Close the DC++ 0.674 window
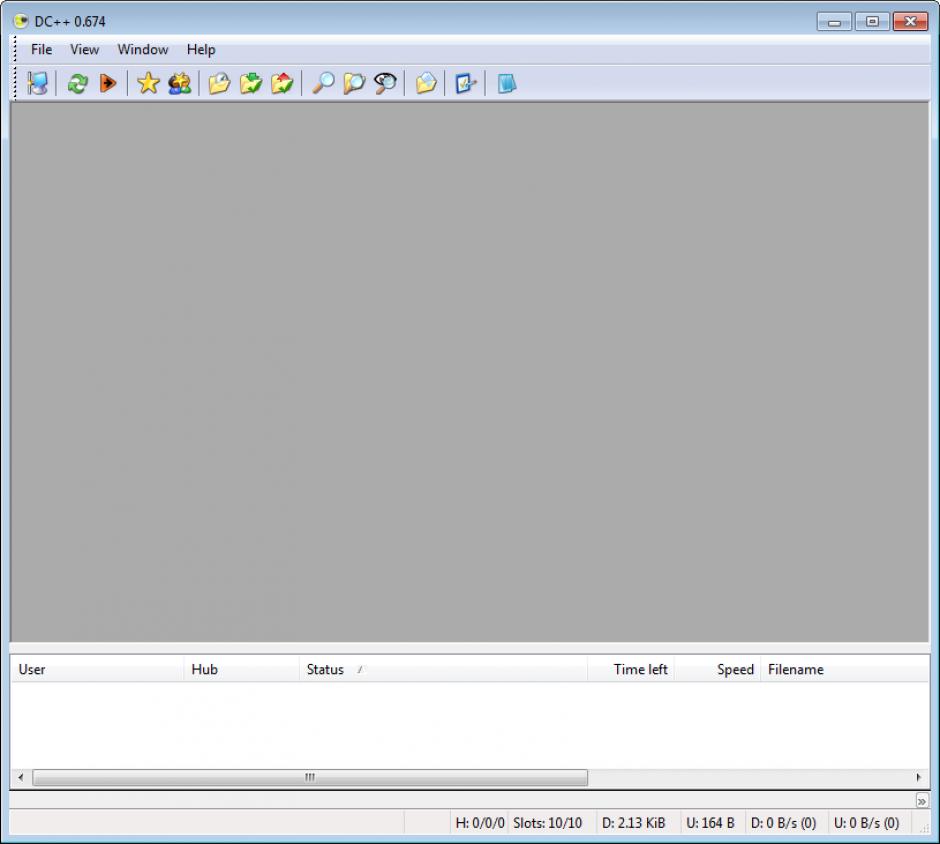This screenshot has width=940, height=844. [911, 22]
